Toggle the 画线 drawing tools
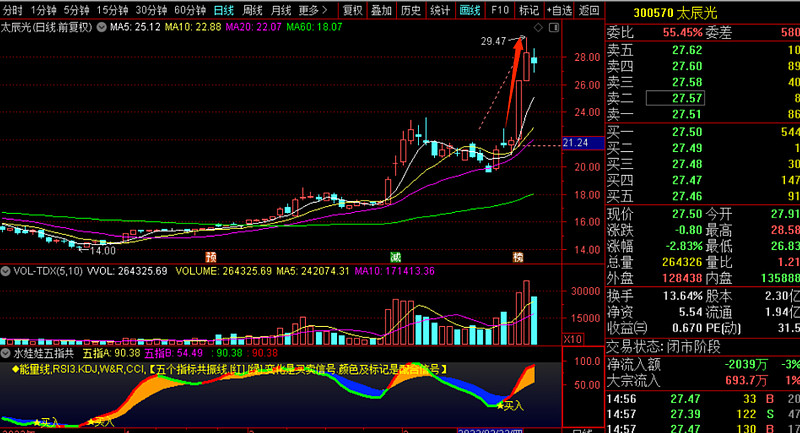Image resolution: width=800 pixels, height=433 pixels. [470, 10]
